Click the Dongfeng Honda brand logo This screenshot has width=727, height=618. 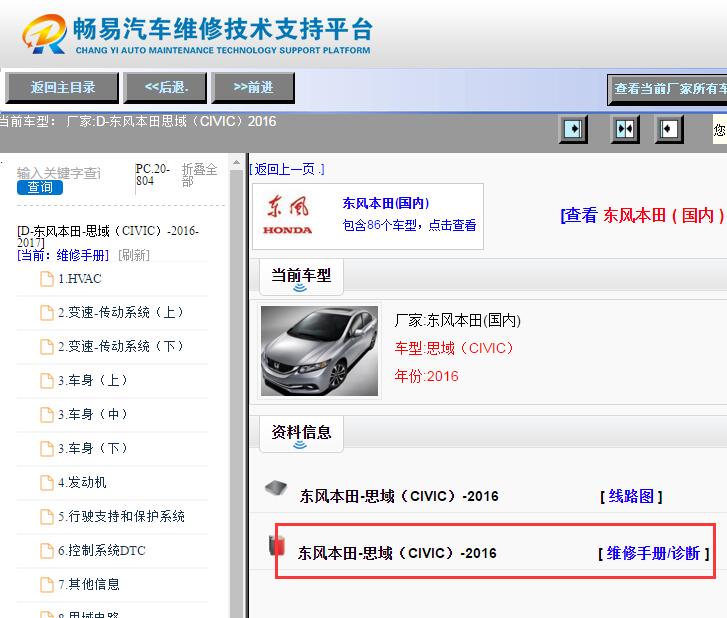(x=287, y=216)
